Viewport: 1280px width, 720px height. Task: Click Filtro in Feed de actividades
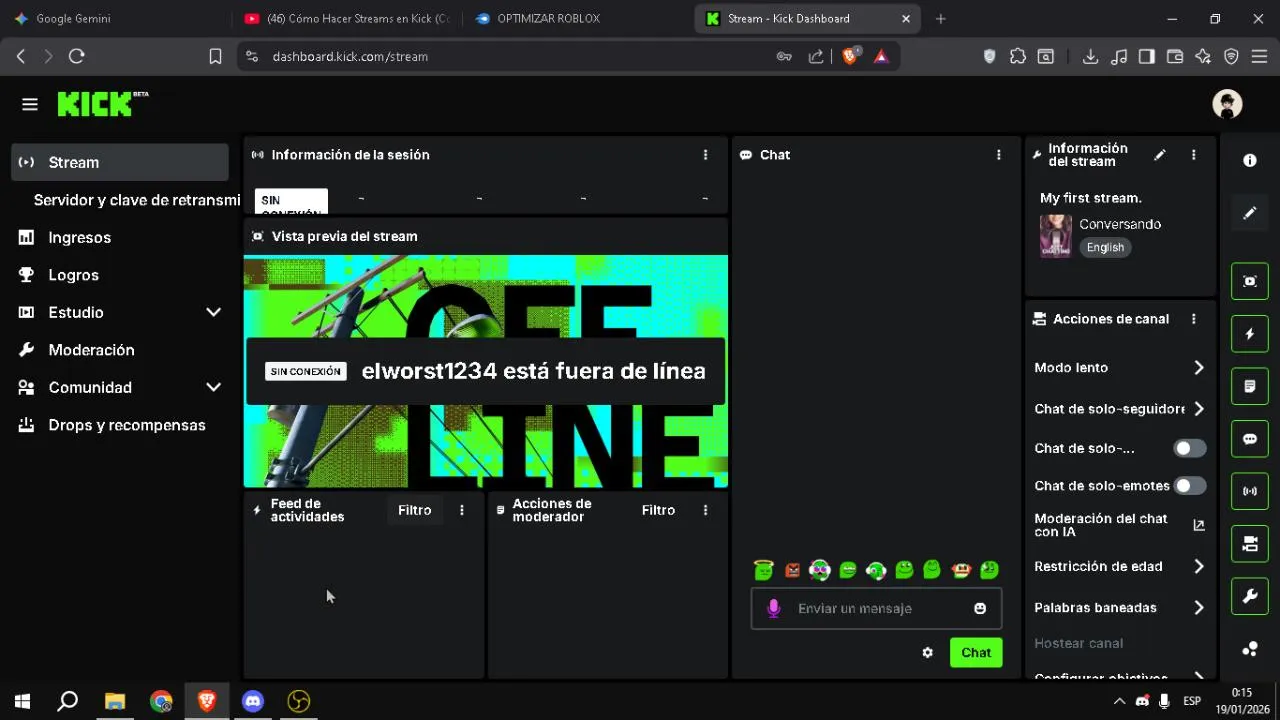pyautogui.click(x=414, y=510)
